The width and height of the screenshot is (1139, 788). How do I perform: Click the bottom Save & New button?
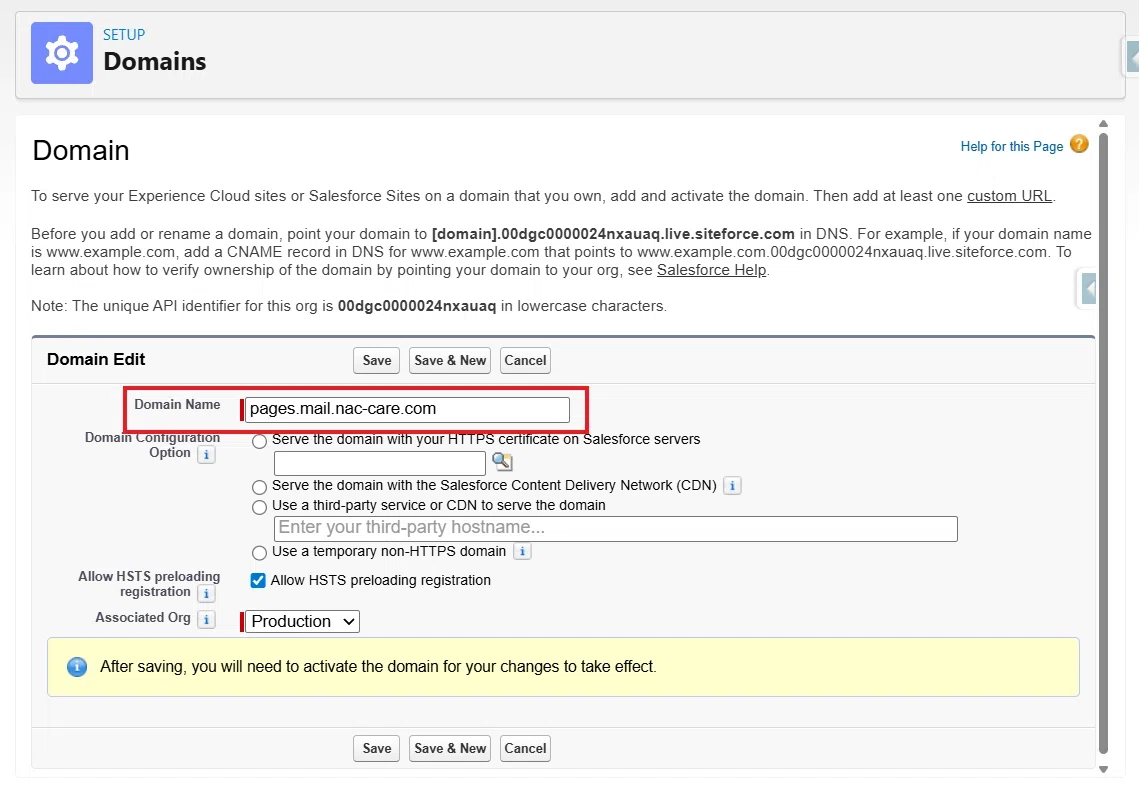point(450,749)
